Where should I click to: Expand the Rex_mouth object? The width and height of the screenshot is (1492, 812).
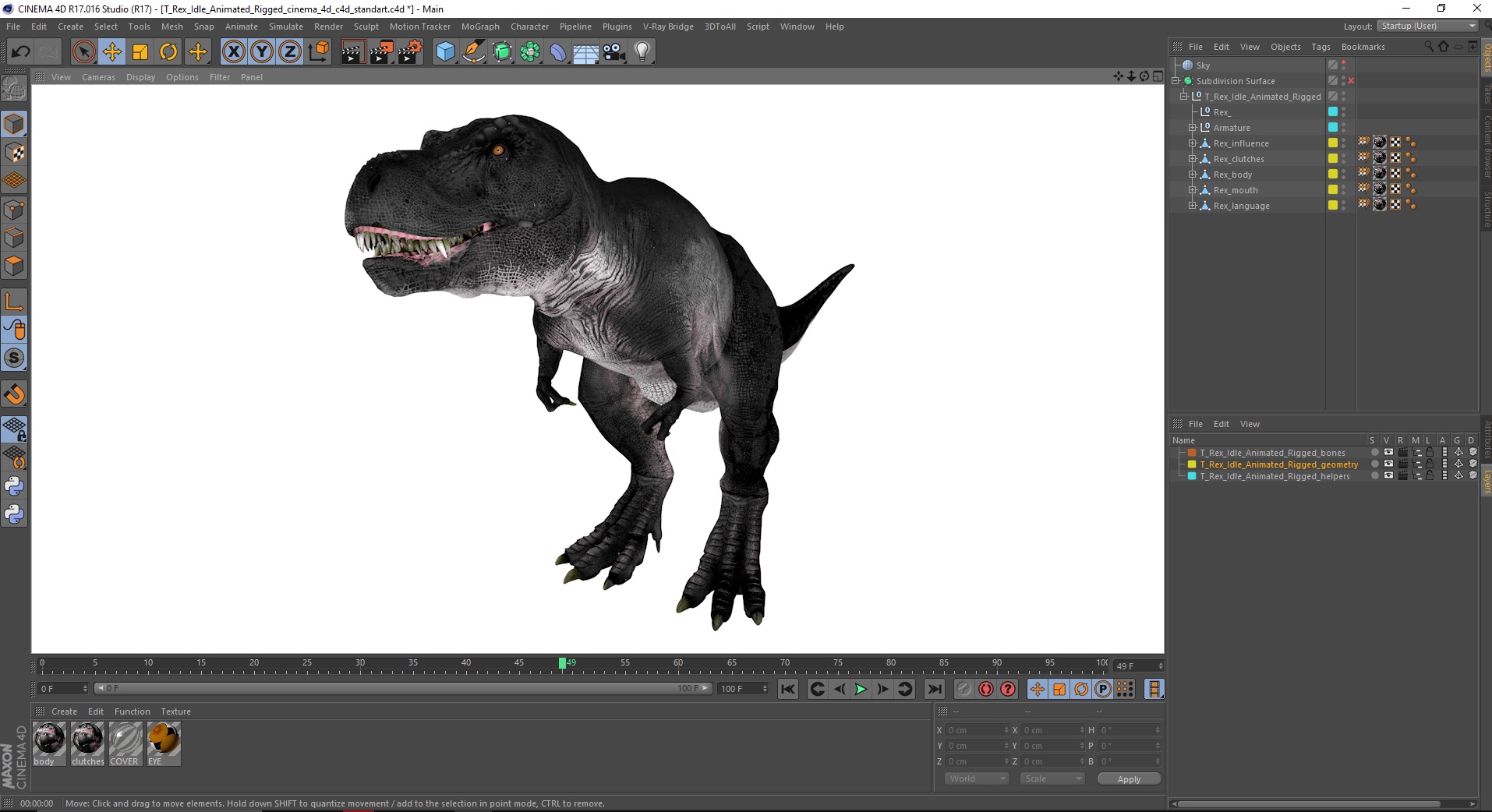point(1192,190)
